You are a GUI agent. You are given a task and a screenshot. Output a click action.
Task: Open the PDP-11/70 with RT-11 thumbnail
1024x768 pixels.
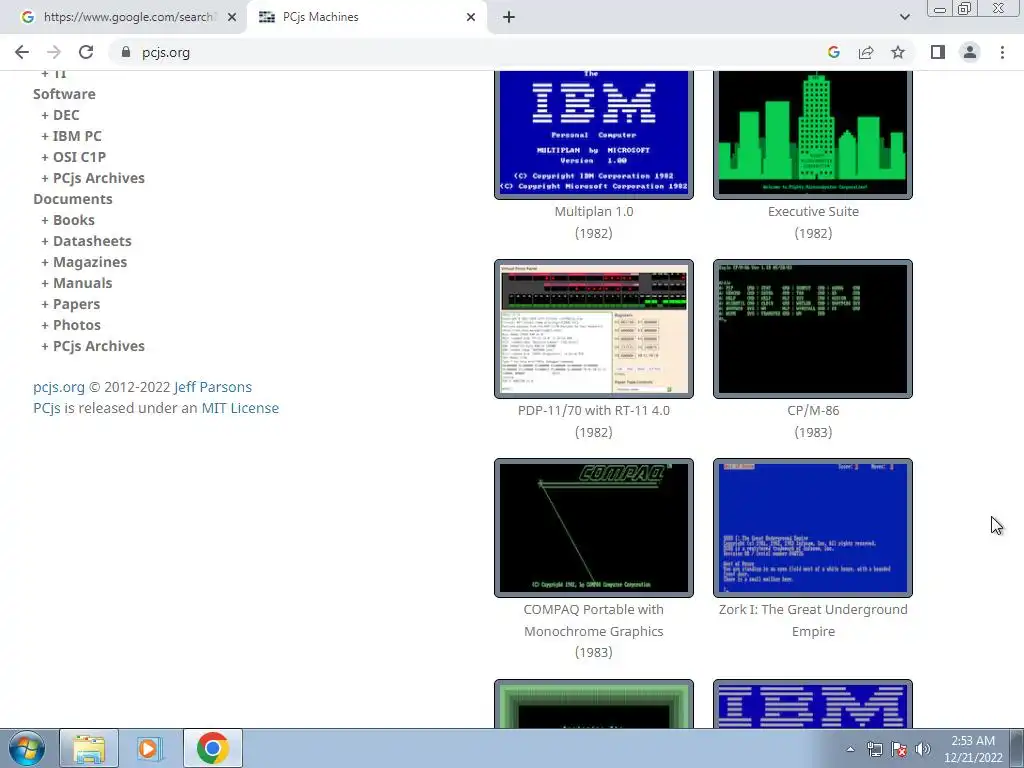(x=594, y=329)
